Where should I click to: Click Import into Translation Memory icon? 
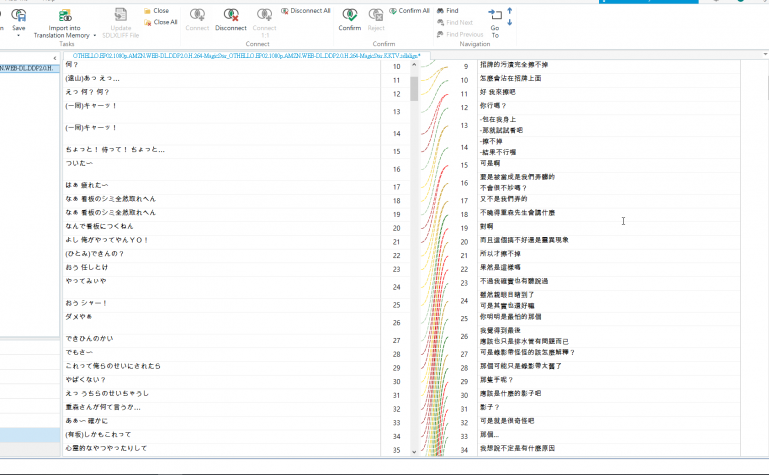(x=64, y=15)
